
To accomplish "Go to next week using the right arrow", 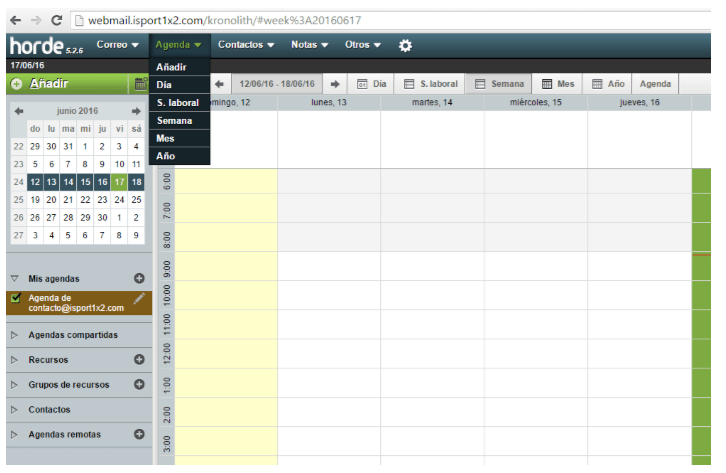I will pyautogui.click(x=335, y=84).
